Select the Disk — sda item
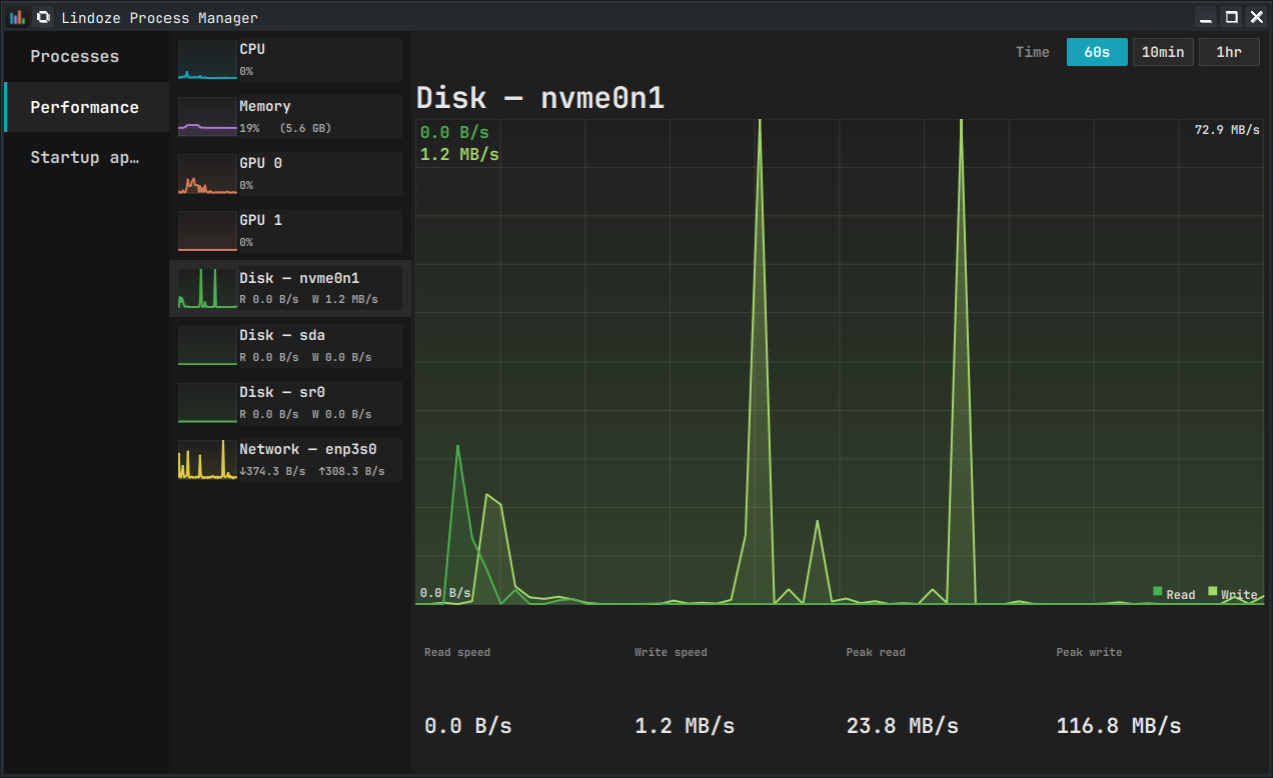This screenshot has width=1273, height=778. tap(290, 345)
